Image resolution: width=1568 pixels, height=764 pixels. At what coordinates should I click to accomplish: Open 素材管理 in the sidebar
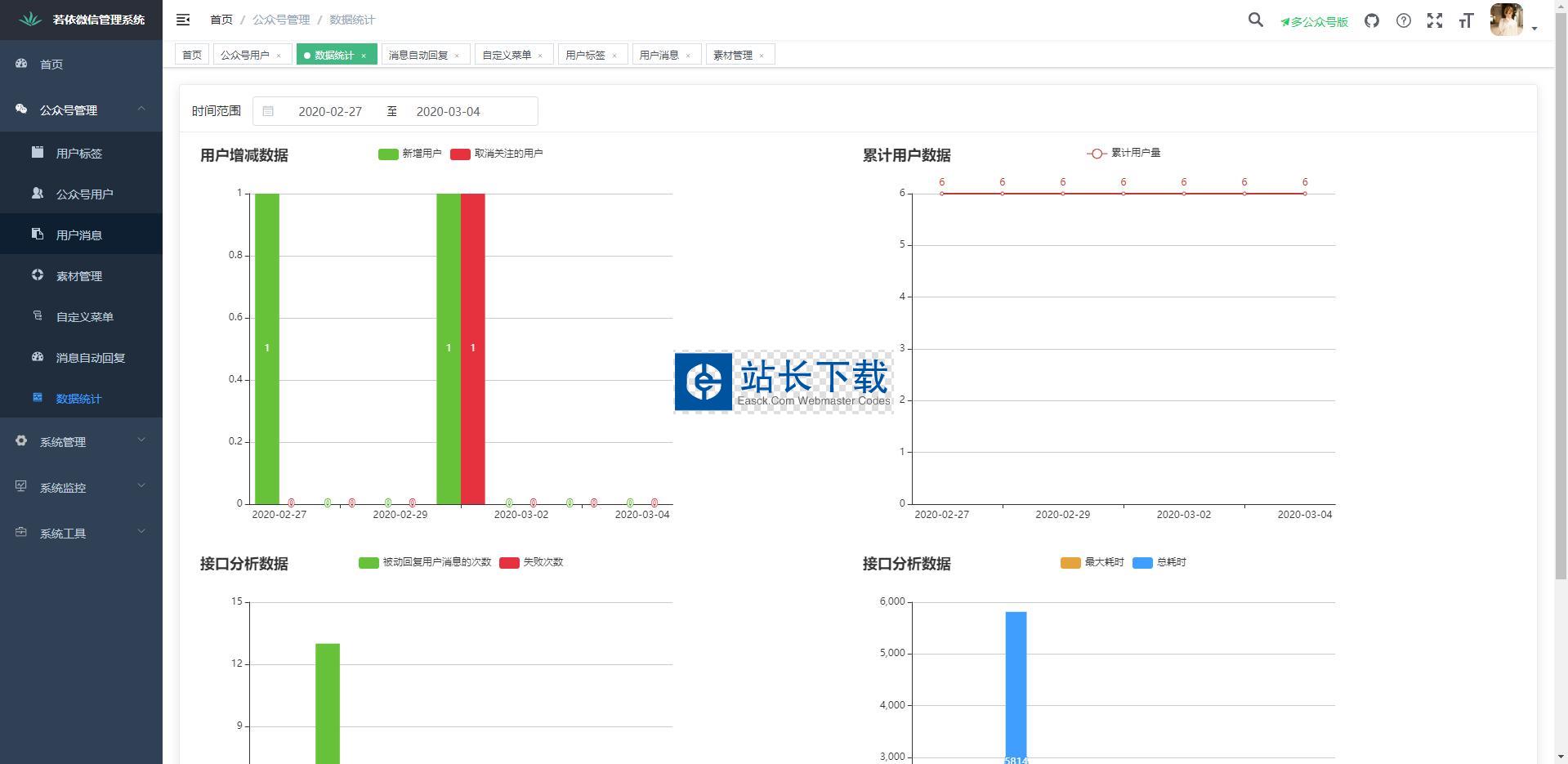(79, 275)
